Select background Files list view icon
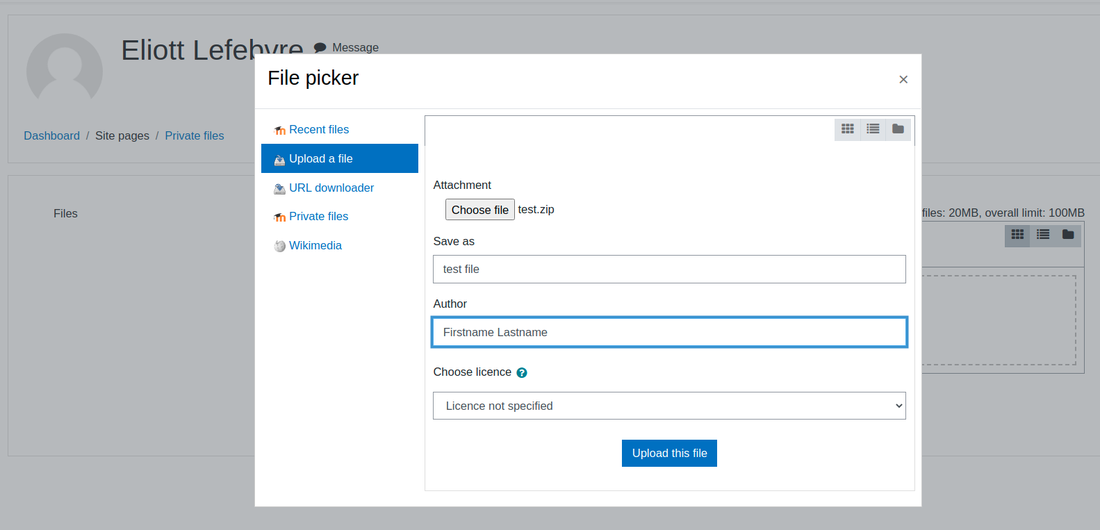The height and width of the screenshot is (530, 1100). point(1043,234)
